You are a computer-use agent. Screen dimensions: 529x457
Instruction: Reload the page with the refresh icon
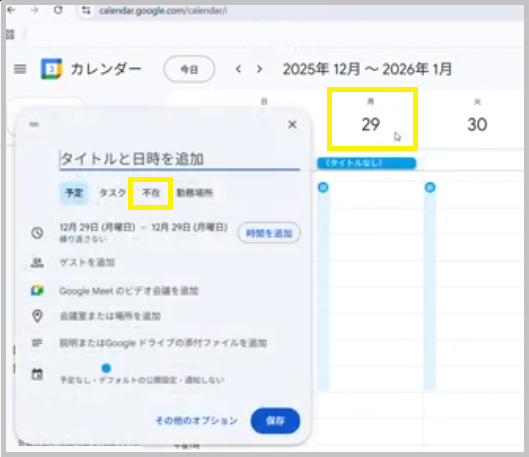click(x=58, y=10)
